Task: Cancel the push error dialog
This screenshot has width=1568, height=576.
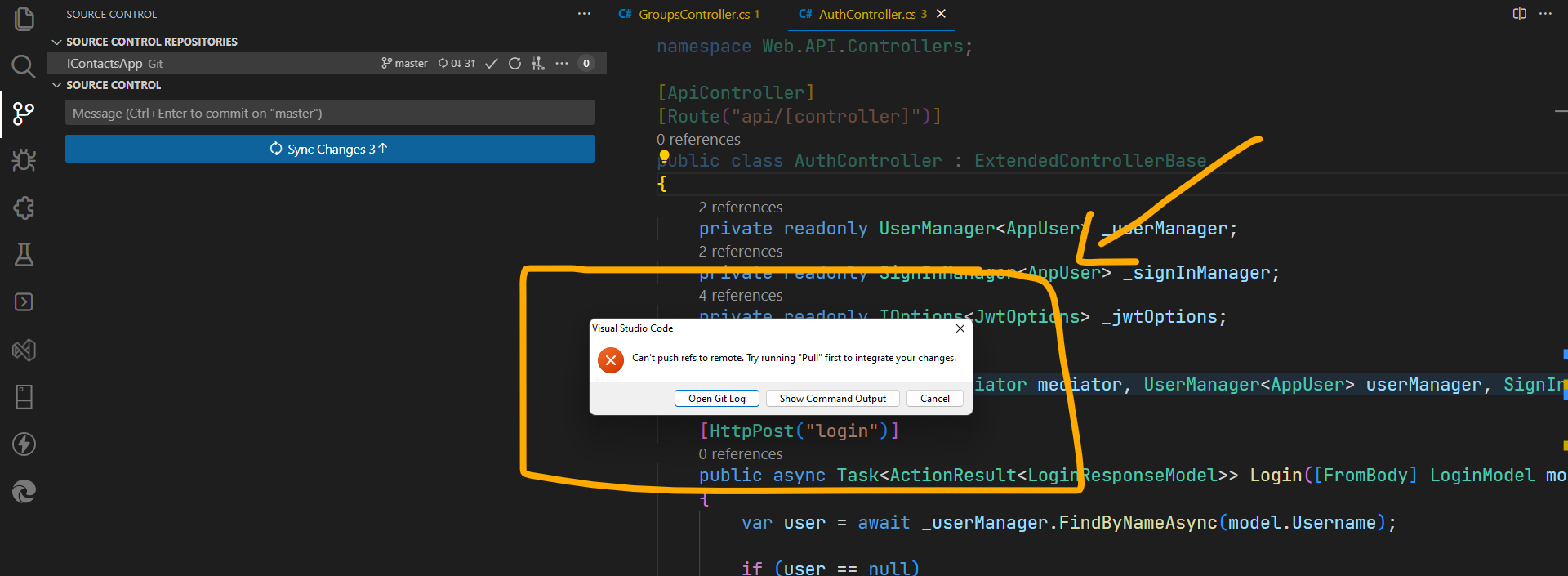Action: point(935,399)
